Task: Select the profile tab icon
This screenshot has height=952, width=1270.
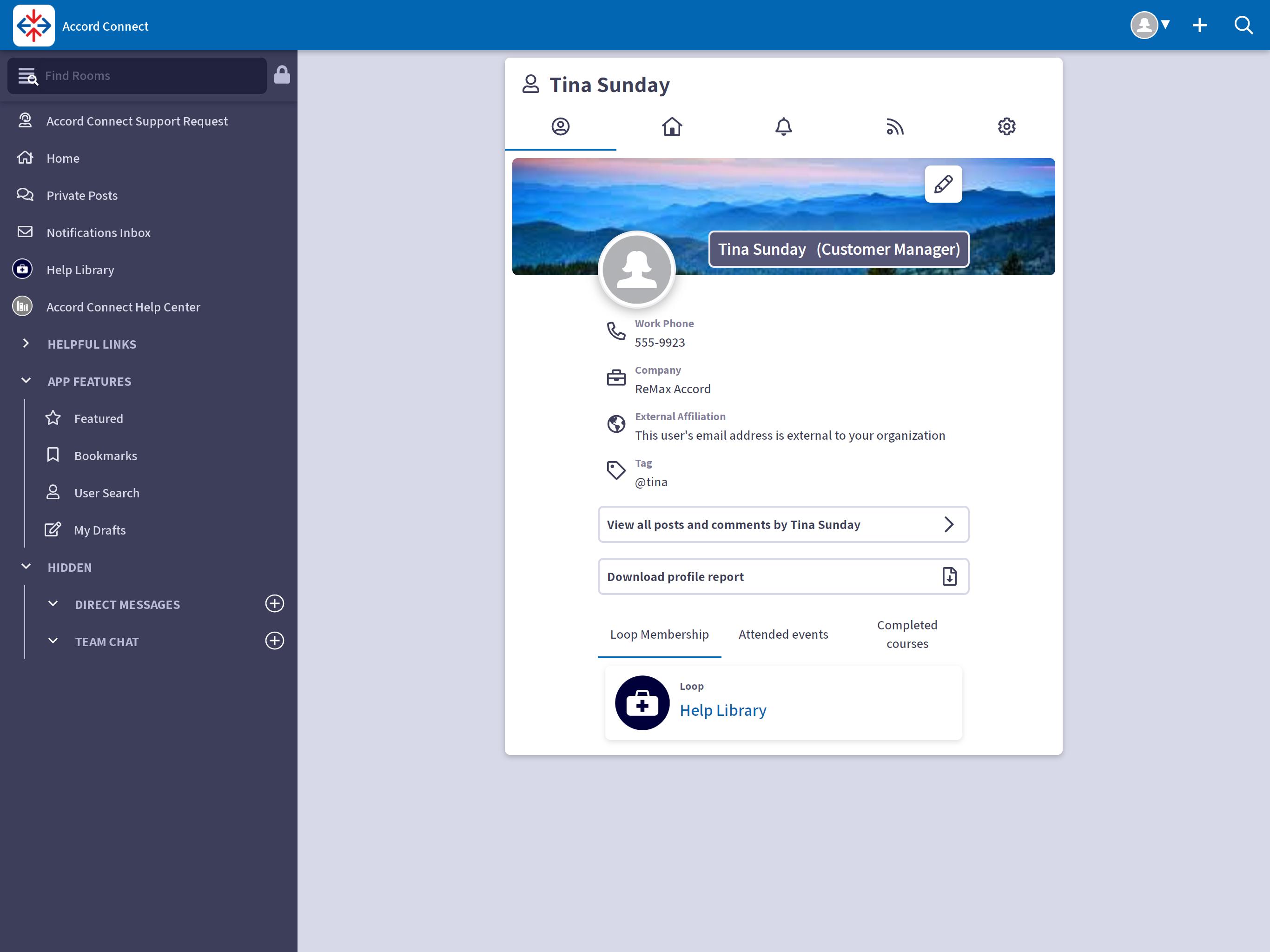Action: coord(560,126)
